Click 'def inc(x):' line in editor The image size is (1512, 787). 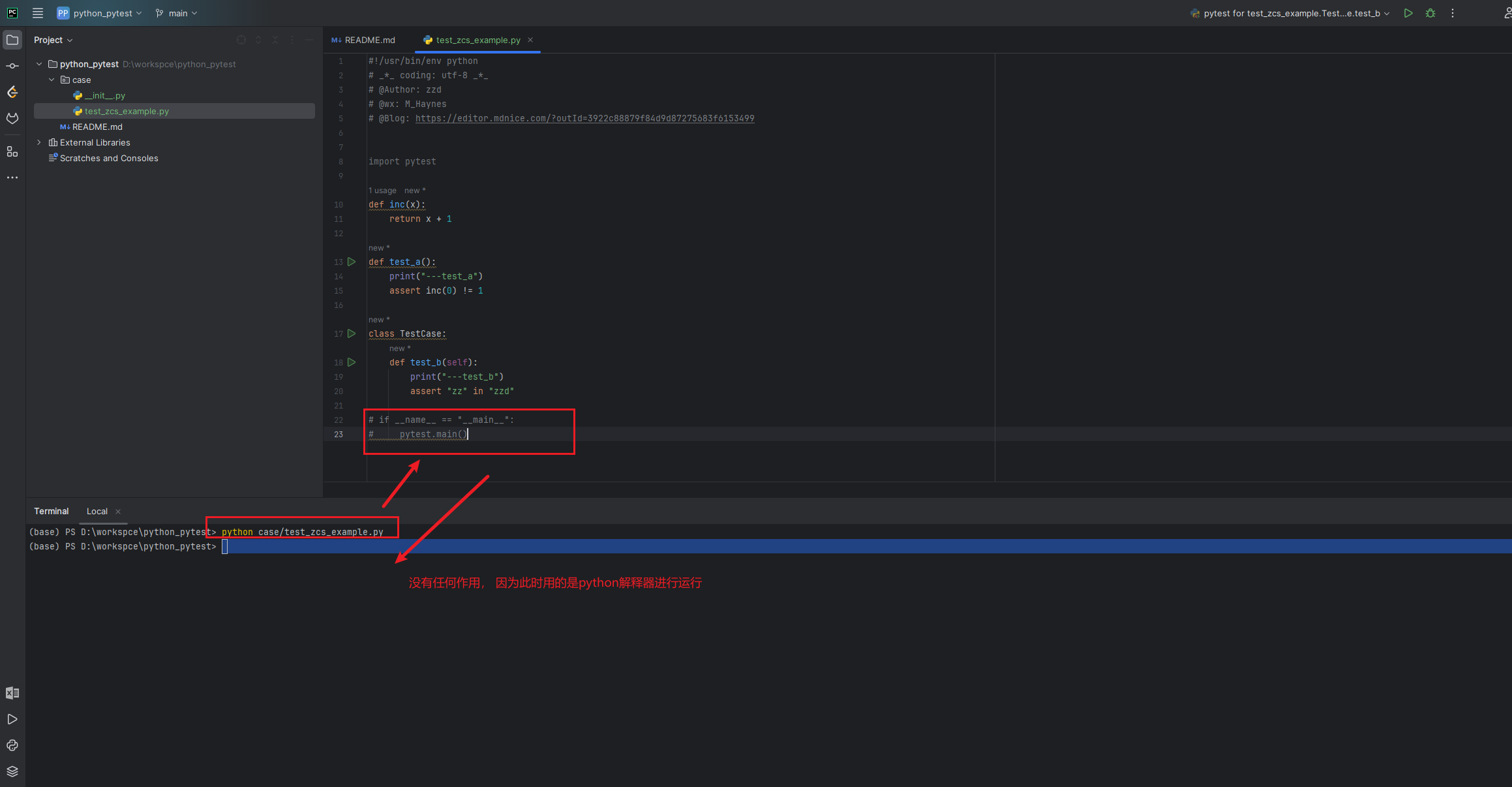[397, 204]
